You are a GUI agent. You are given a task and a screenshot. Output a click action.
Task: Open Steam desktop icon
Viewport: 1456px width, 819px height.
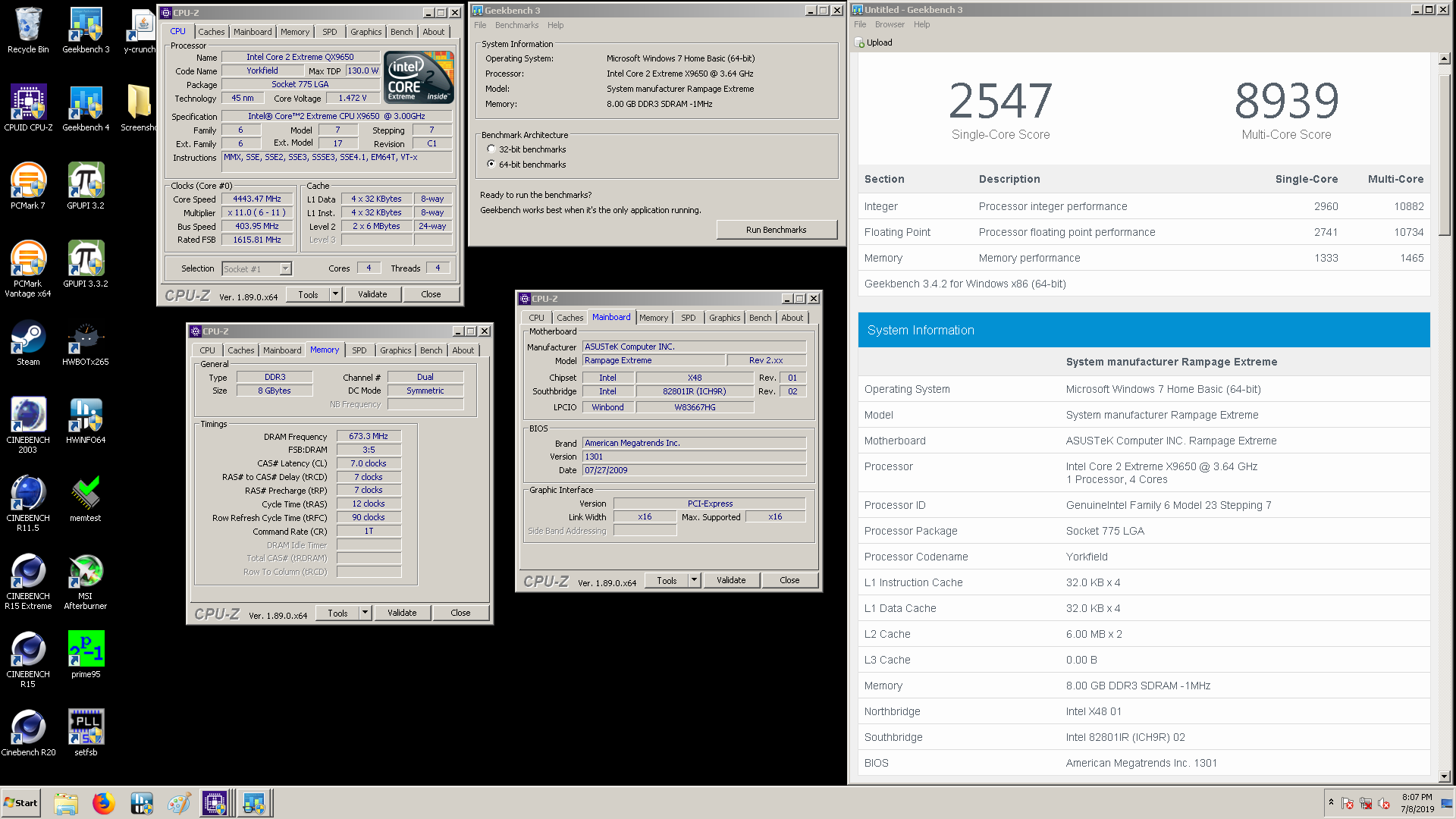tap(28, 343)
